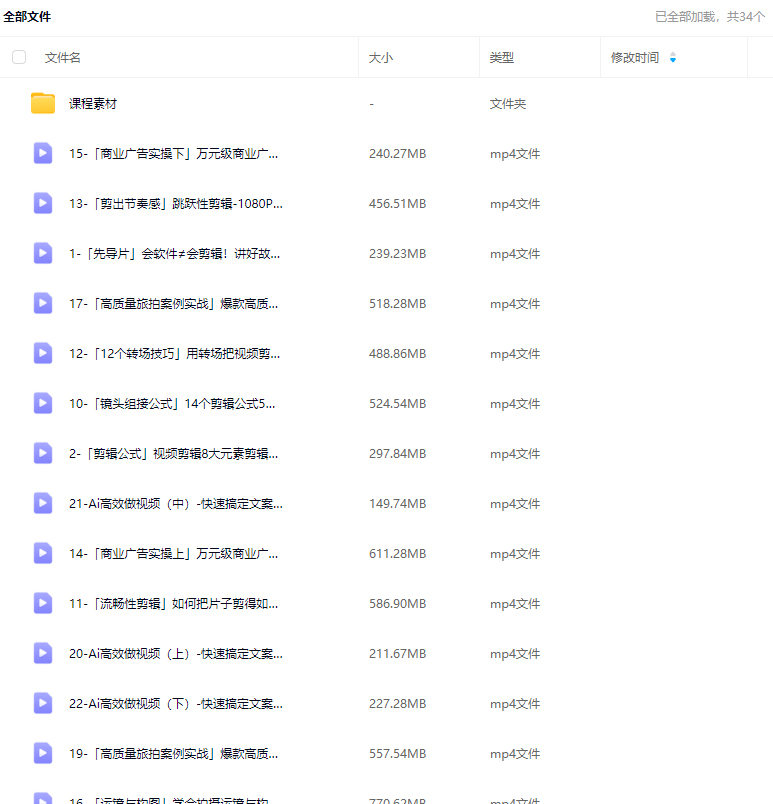Tick the select-all checkbox in header
Viewport: 773px width, 804px height.
click(x=19, y=57)
